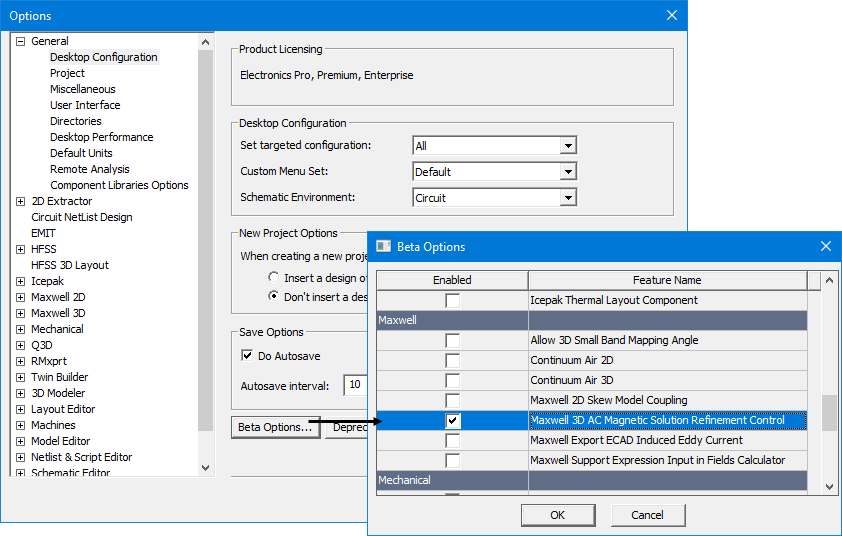Select Circuit NetList Design item

pos(82,217)
